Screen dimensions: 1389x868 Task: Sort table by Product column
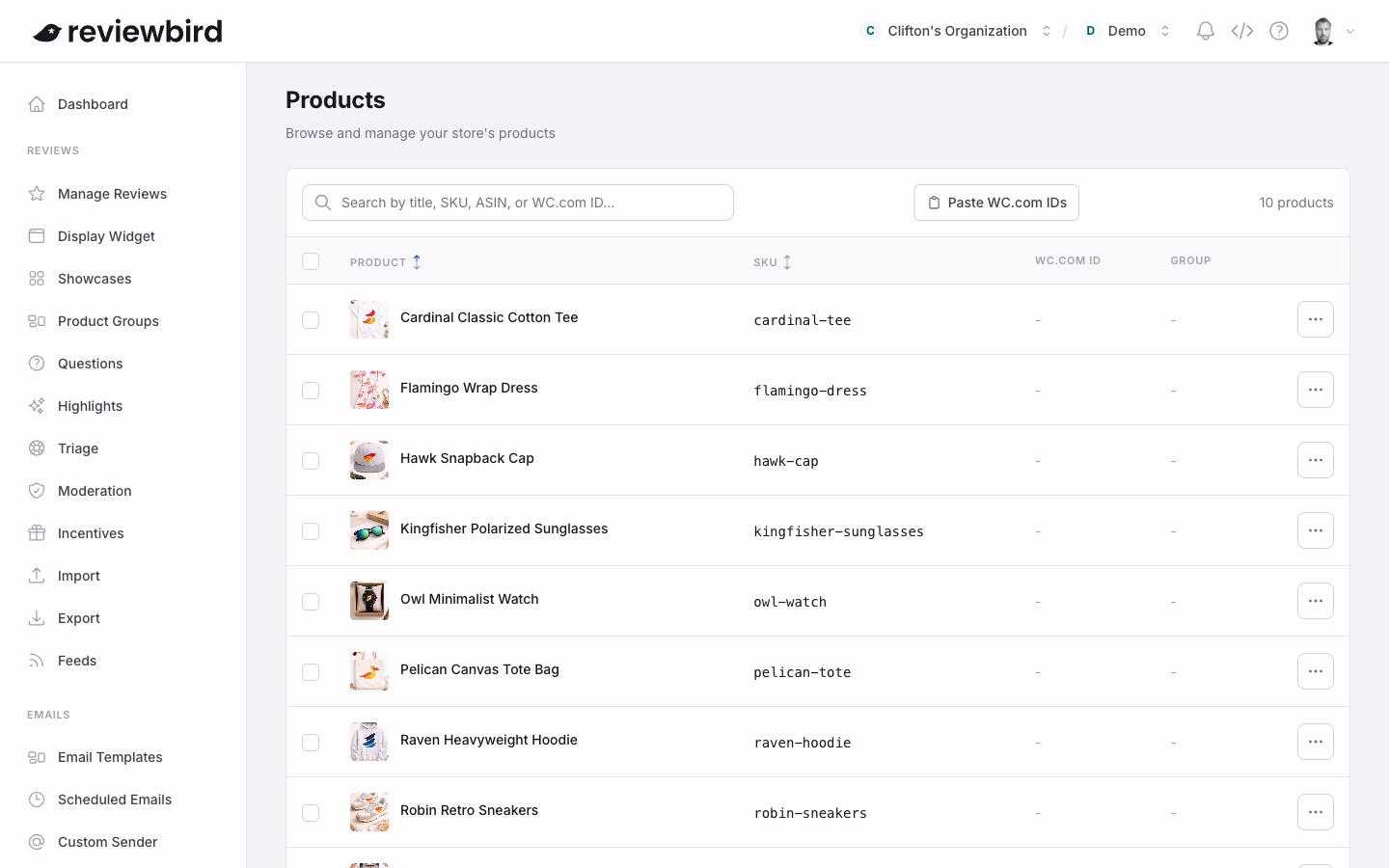pos(385,262)
